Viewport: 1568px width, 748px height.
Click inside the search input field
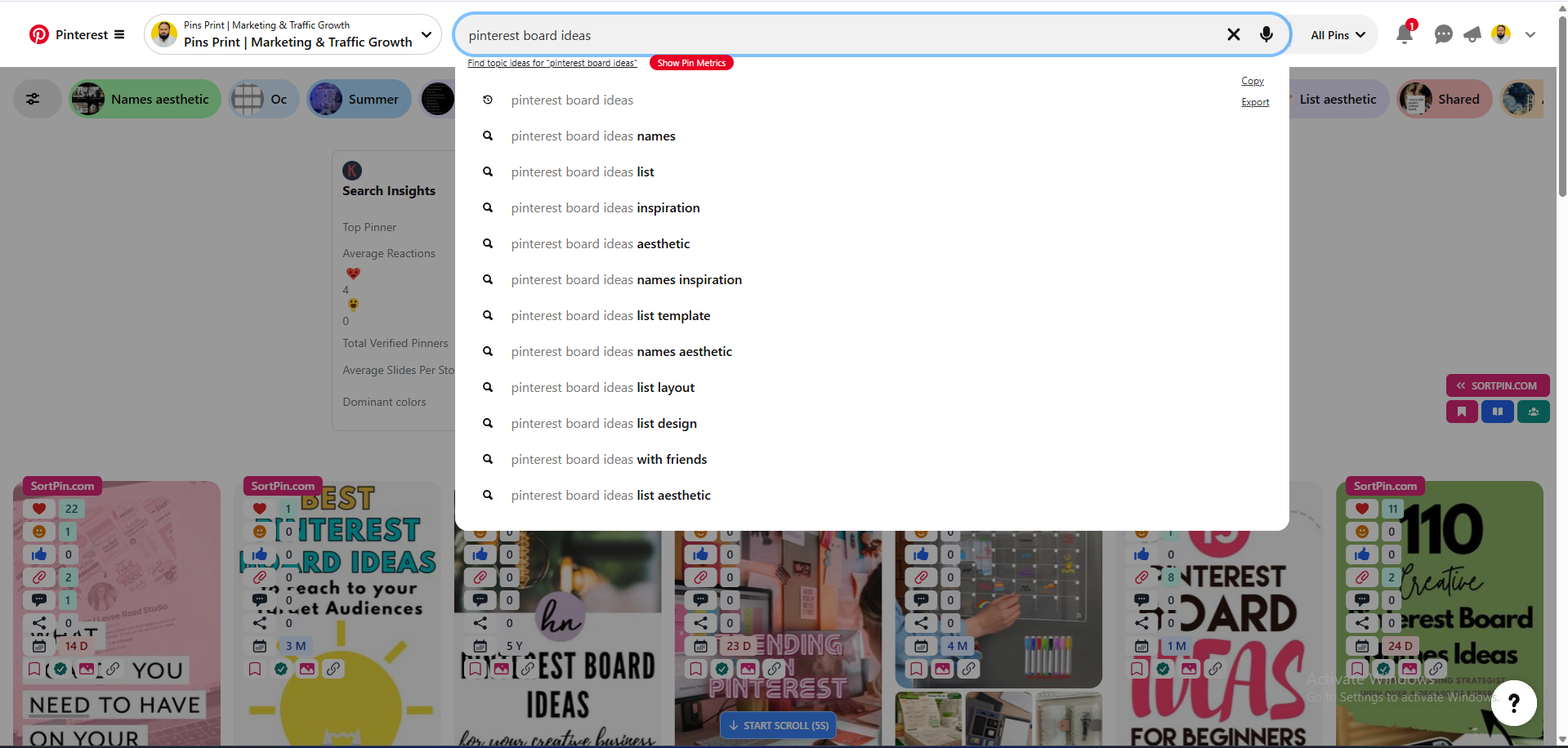[x=817, y=35]
